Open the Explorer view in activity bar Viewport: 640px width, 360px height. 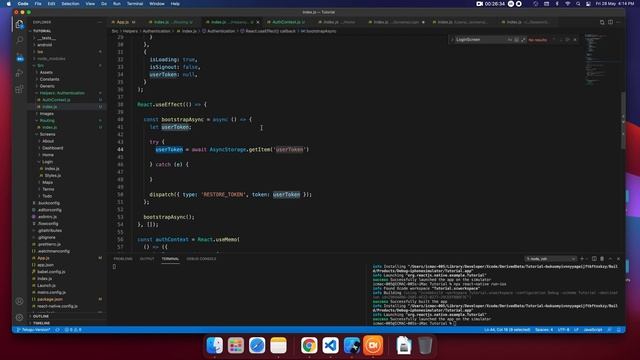pyautogui.click(x=19, y=24)
